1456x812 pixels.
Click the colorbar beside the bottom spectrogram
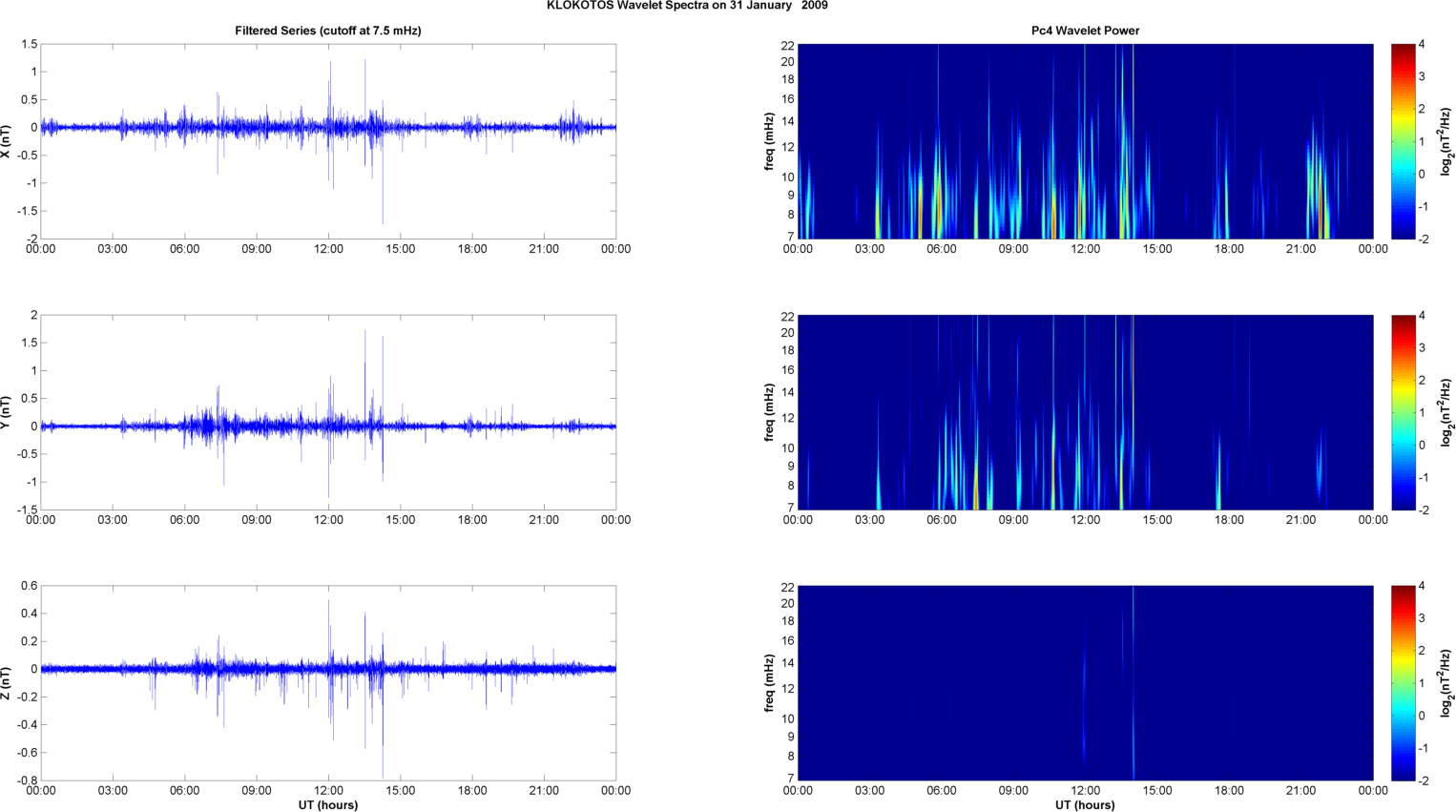click(1403, 683)
